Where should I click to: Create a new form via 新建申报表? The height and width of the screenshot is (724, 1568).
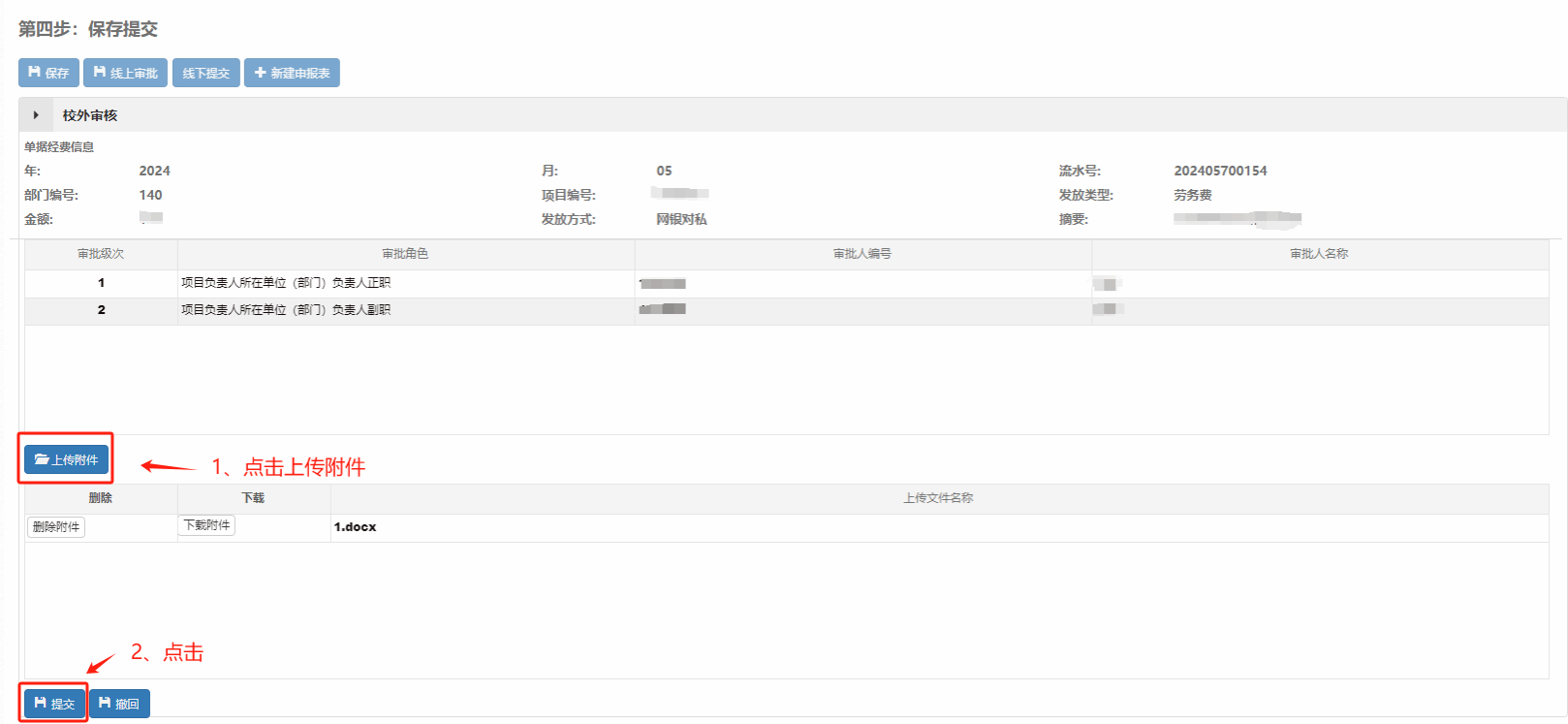click(292, 73)
